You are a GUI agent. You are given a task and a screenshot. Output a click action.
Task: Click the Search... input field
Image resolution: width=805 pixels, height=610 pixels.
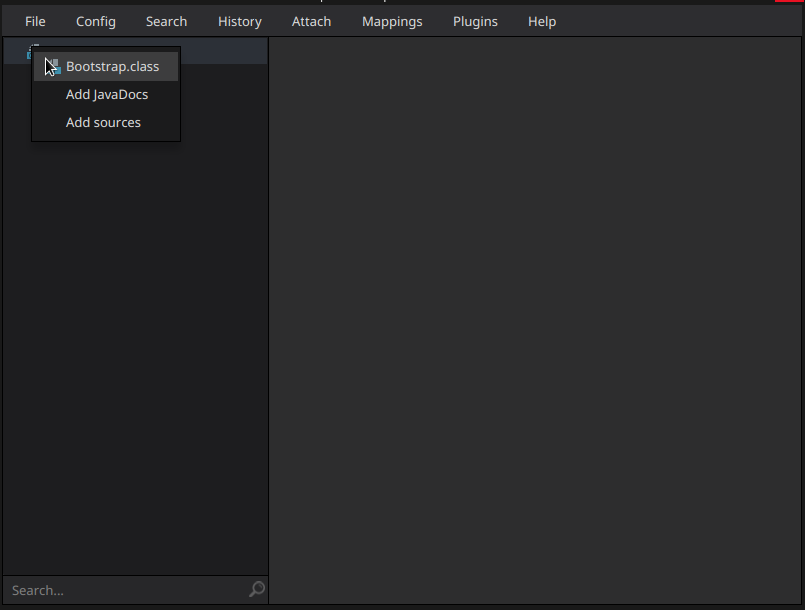pos(120,590)
